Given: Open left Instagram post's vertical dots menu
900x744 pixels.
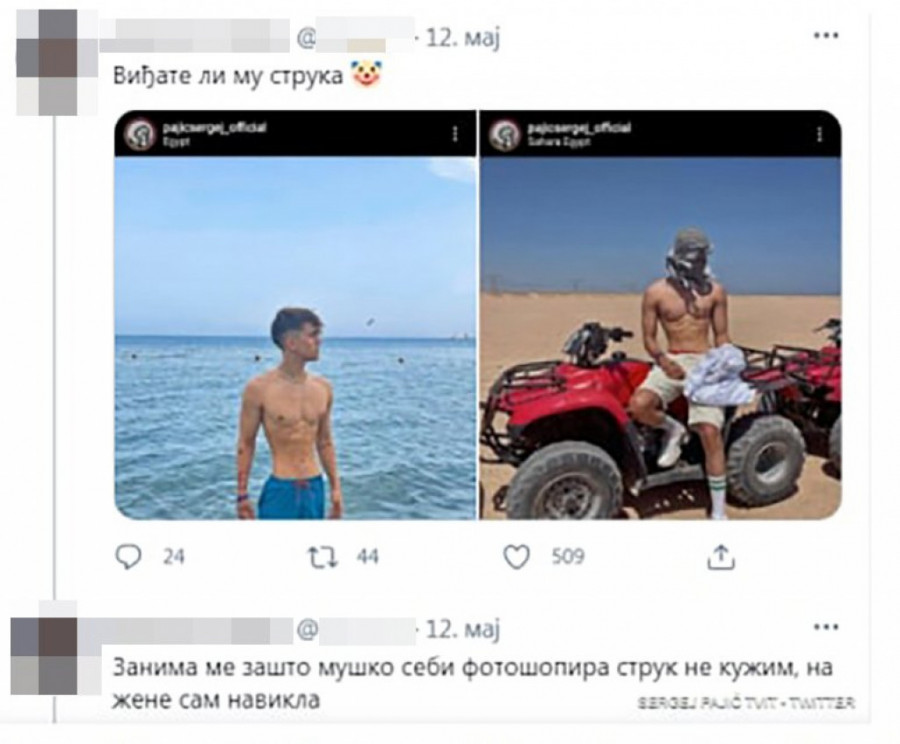Looking at the screenshot, I should click(x=455, y=134).
